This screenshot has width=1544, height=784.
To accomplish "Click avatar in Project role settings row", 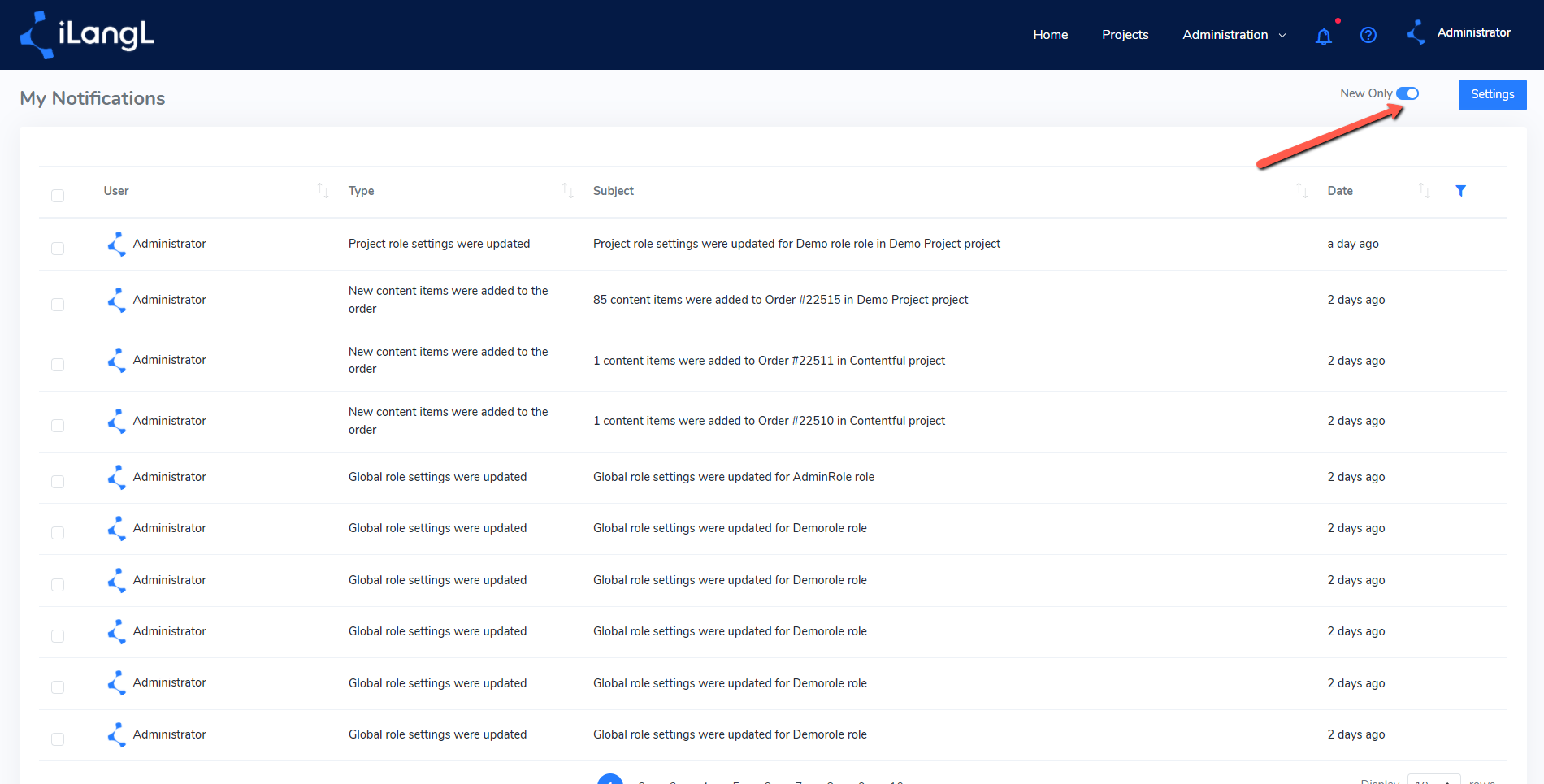I will (117, 244).
